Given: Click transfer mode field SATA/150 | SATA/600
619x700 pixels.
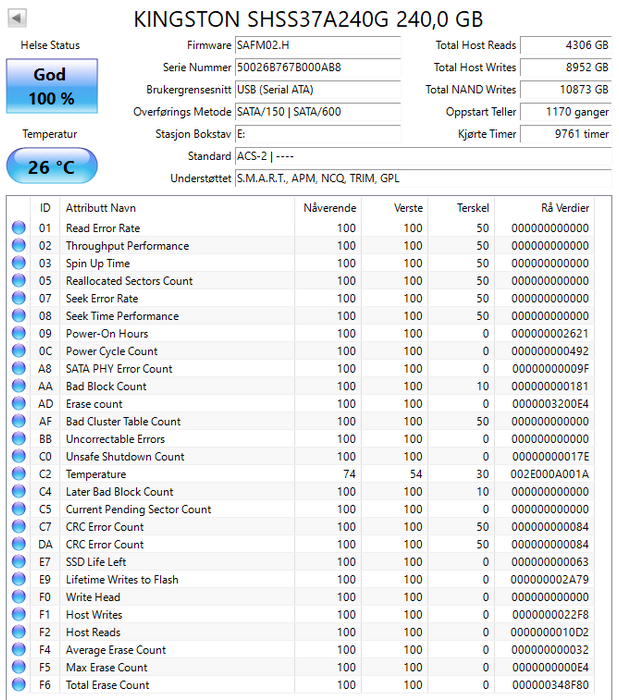Looking at the screenshot, I should (x=318, y=112).
